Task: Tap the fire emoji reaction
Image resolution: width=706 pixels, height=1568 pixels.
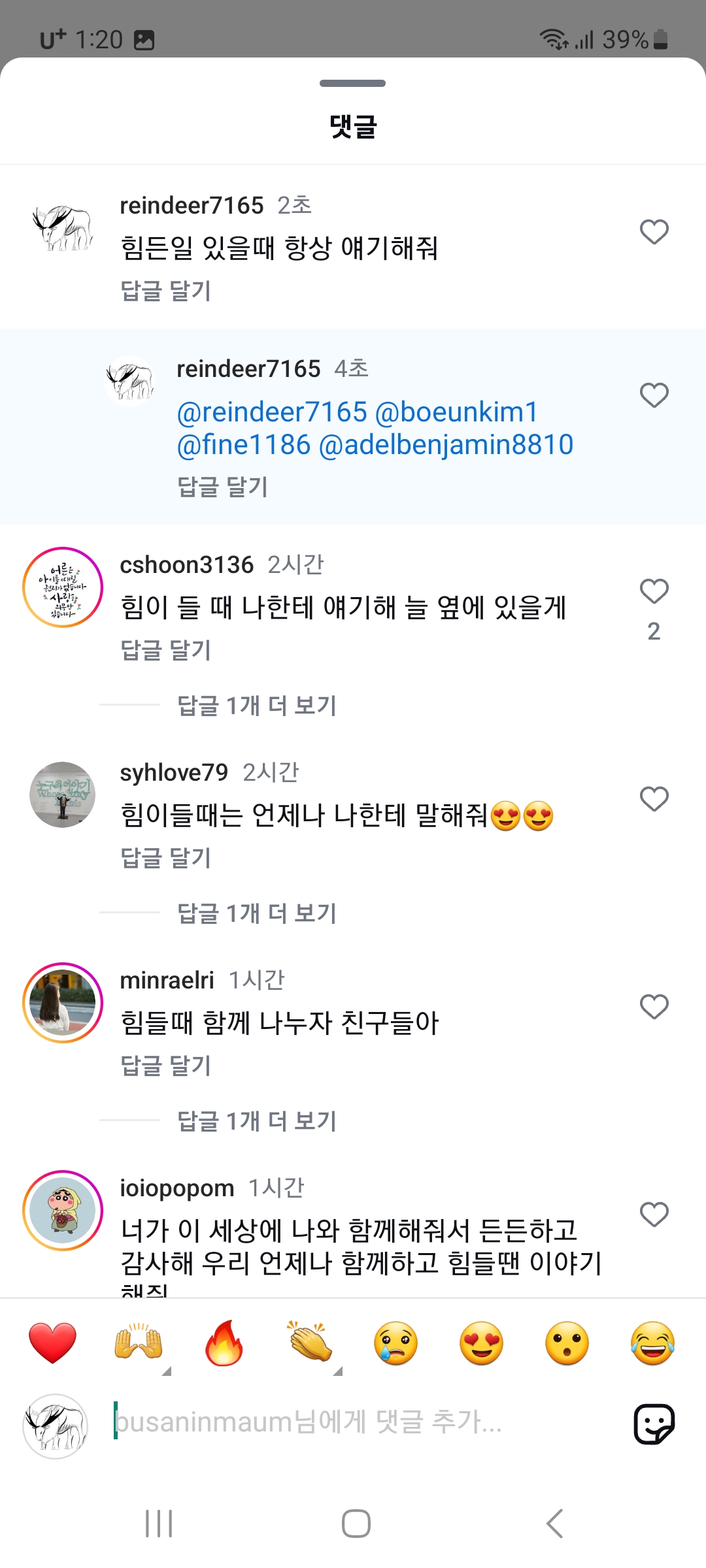Action: coord(224,1343)
